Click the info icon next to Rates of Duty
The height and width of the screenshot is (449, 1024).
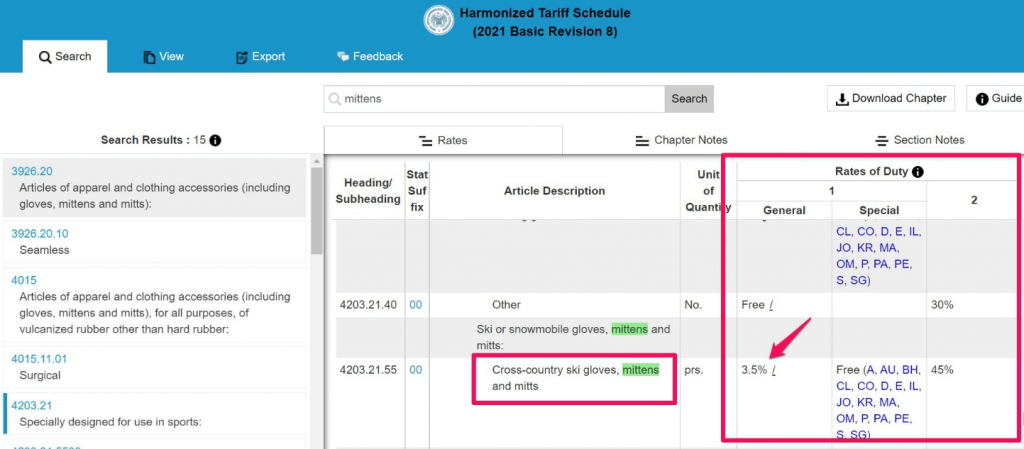click(x=918, y=172)
